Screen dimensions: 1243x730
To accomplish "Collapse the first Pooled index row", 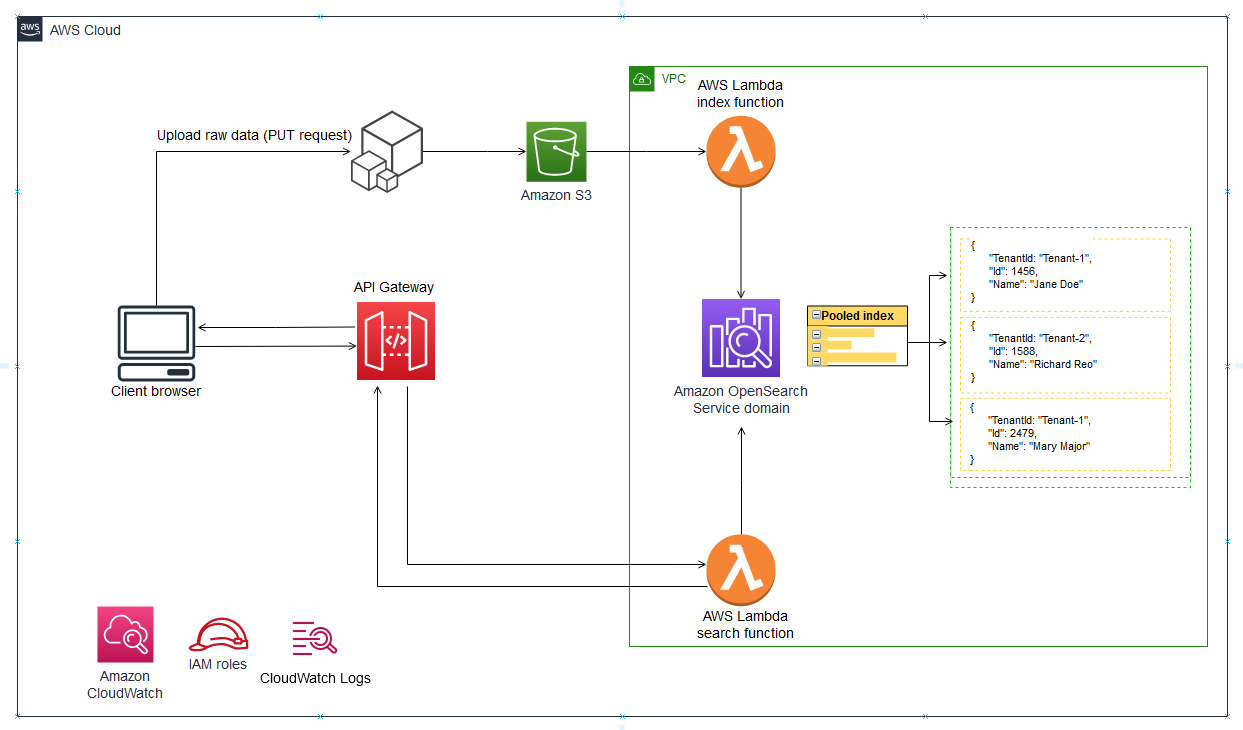I will point(817,334).
